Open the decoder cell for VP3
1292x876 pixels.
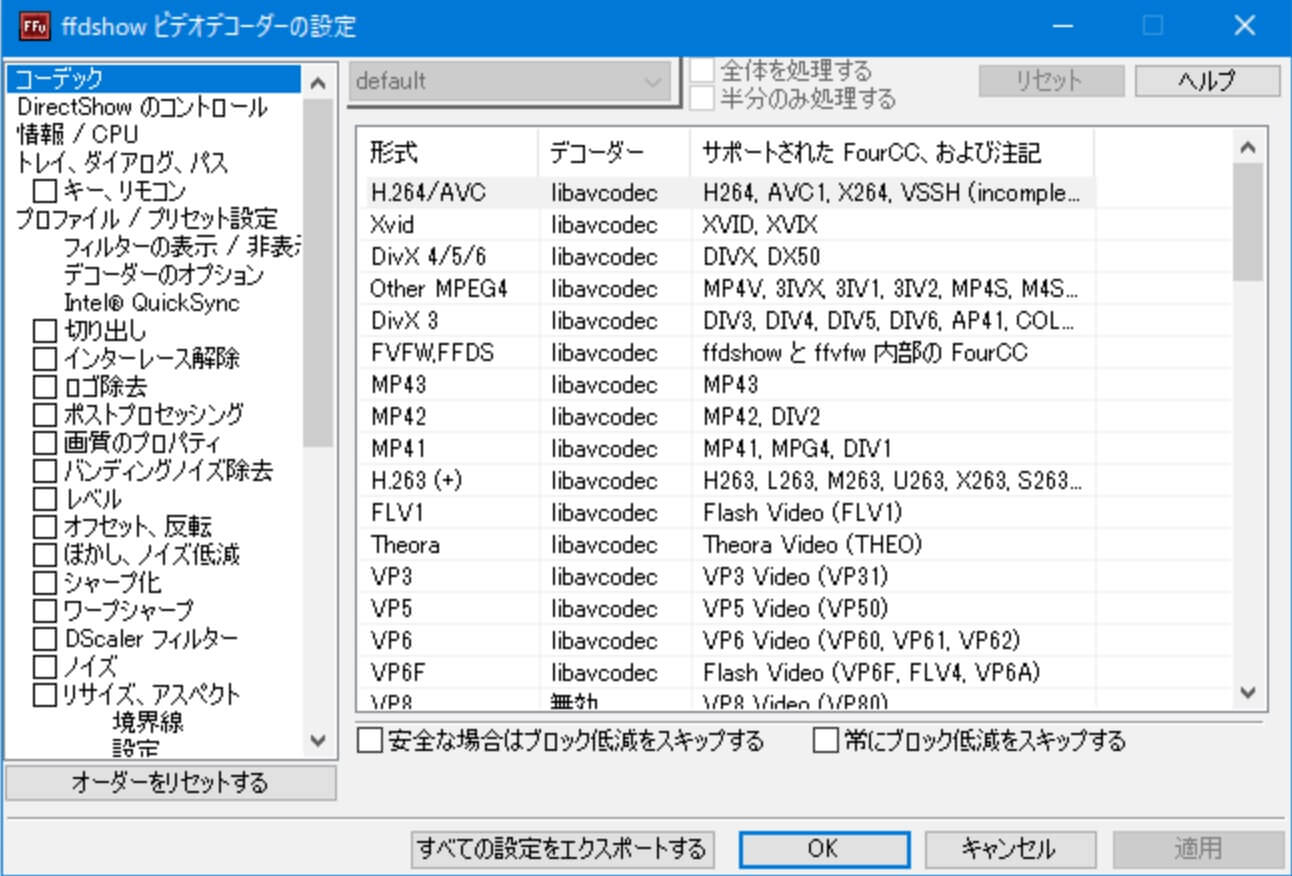coord(614,577)
